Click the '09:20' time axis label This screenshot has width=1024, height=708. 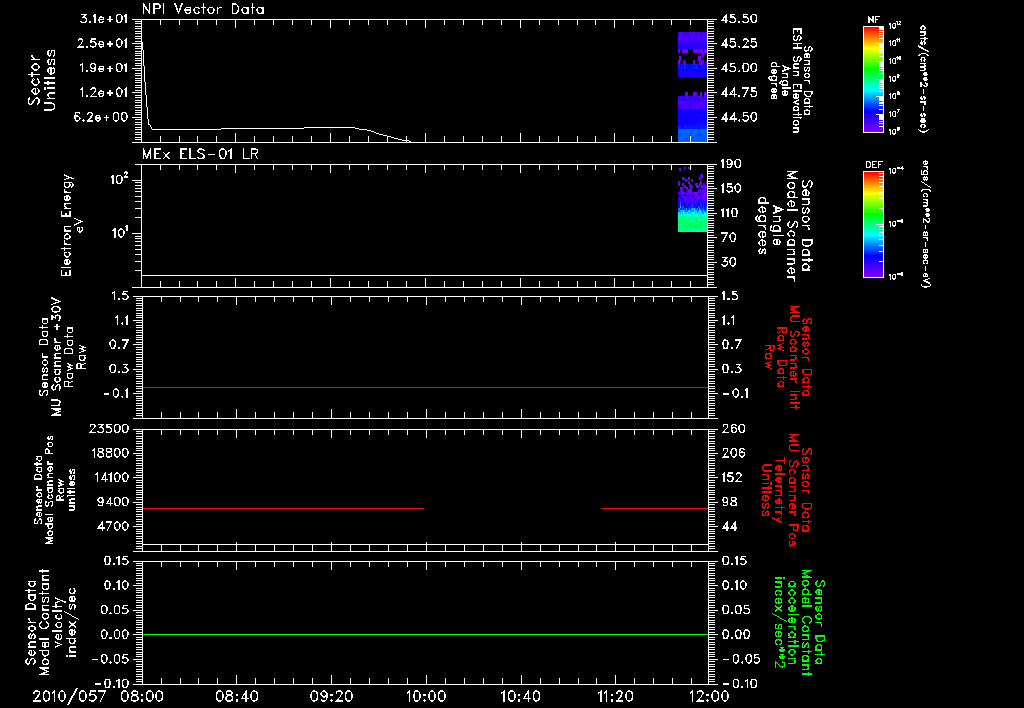coord(331,696)
